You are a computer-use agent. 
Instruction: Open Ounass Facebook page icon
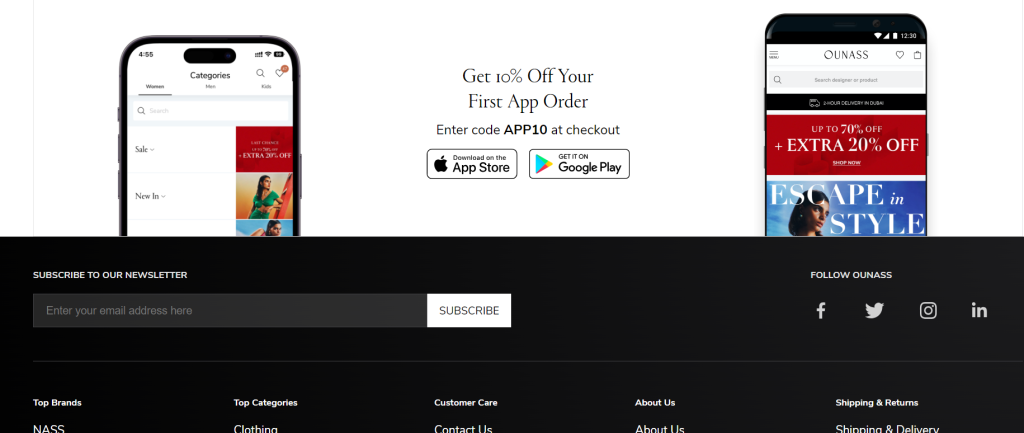[821, 310]
